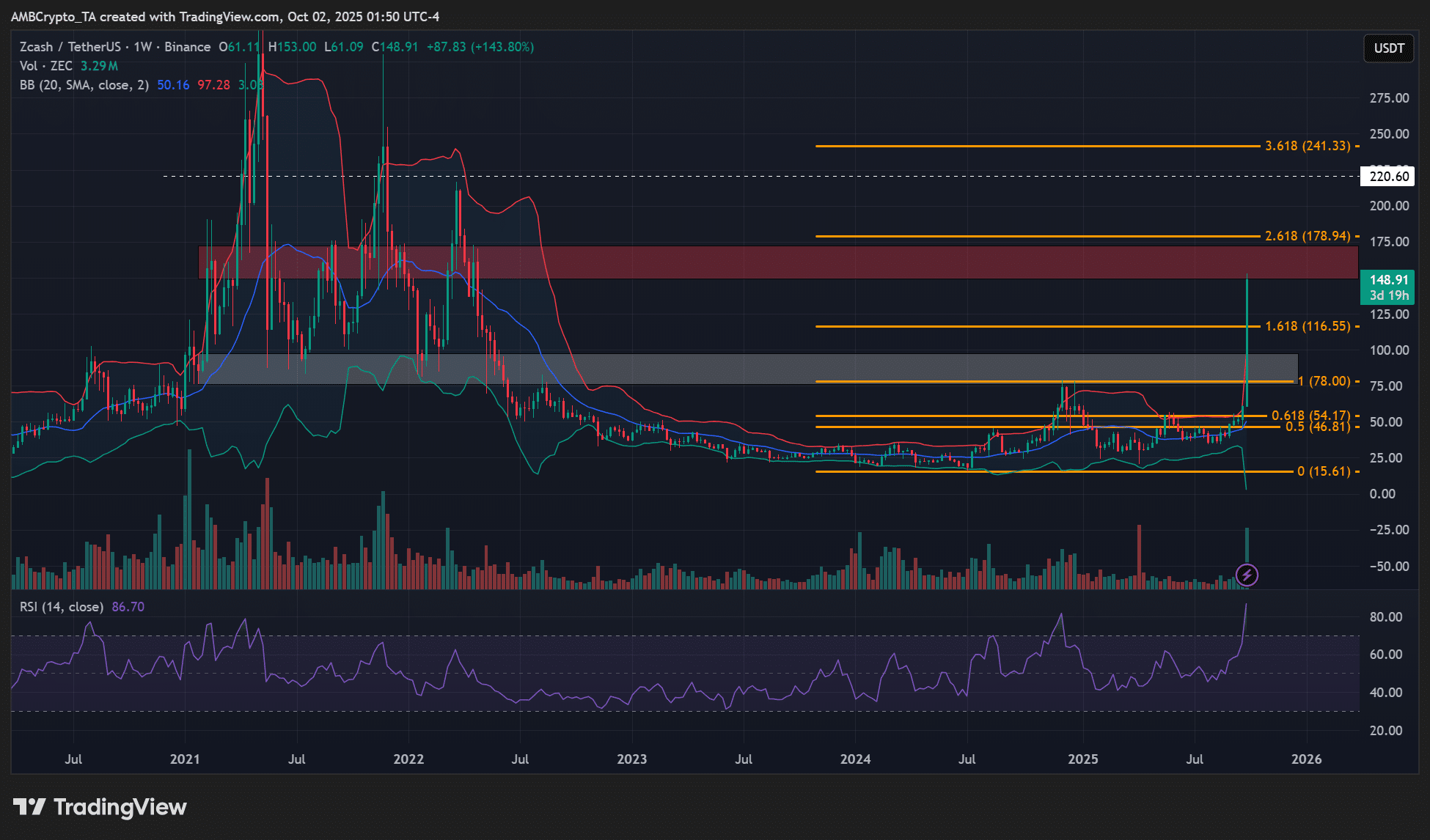Click the green 148.91 current price tag

pyautogui.click(x=1388, y=287)
